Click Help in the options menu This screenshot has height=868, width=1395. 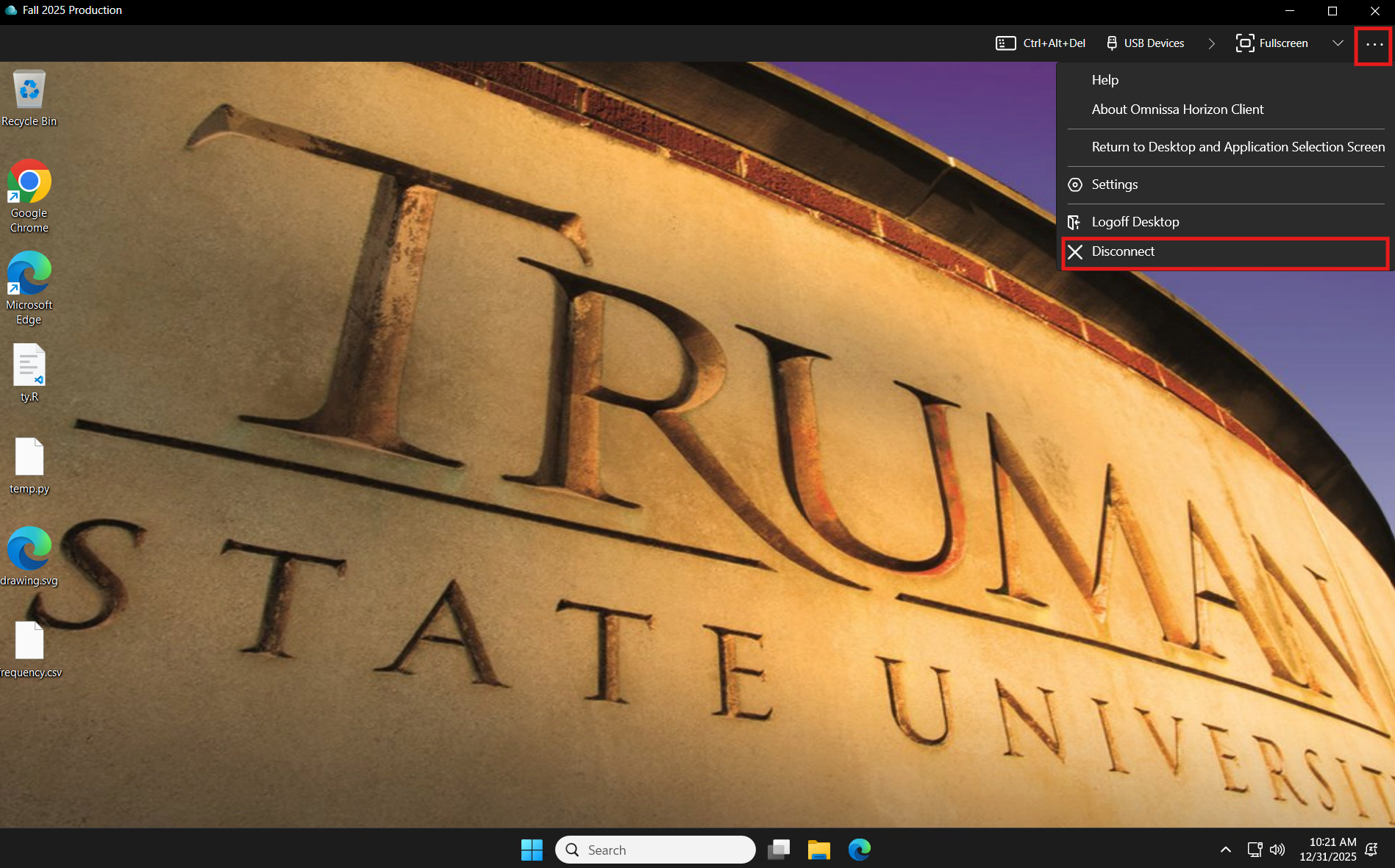coord(1105,80)
